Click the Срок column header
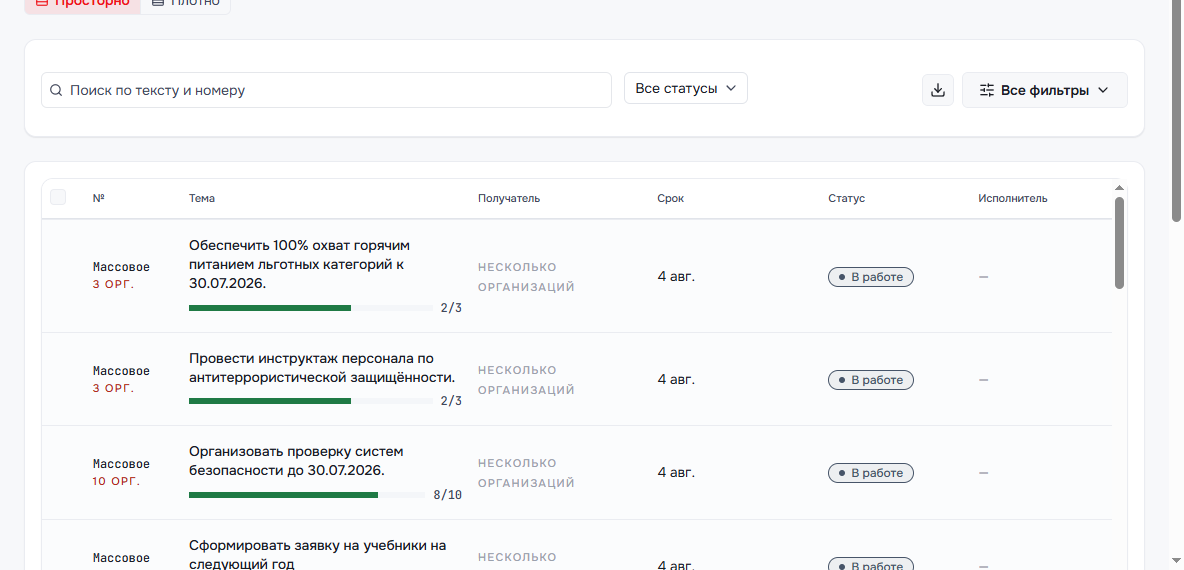 671,199
